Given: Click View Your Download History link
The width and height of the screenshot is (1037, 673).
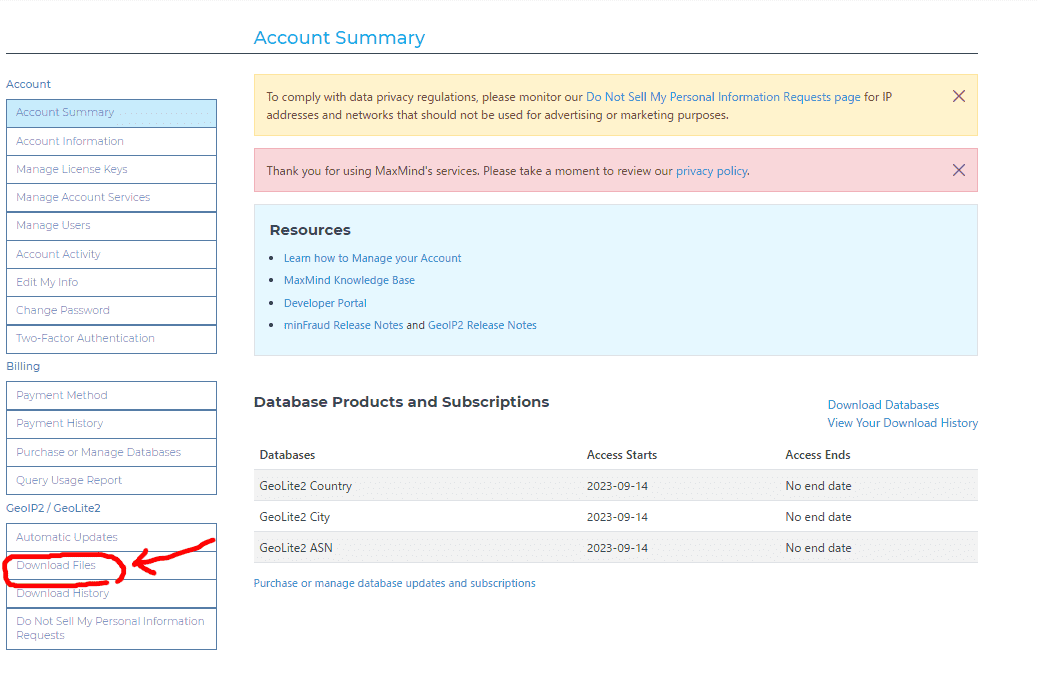Looking at the screenshot, I should pos(902,423).
